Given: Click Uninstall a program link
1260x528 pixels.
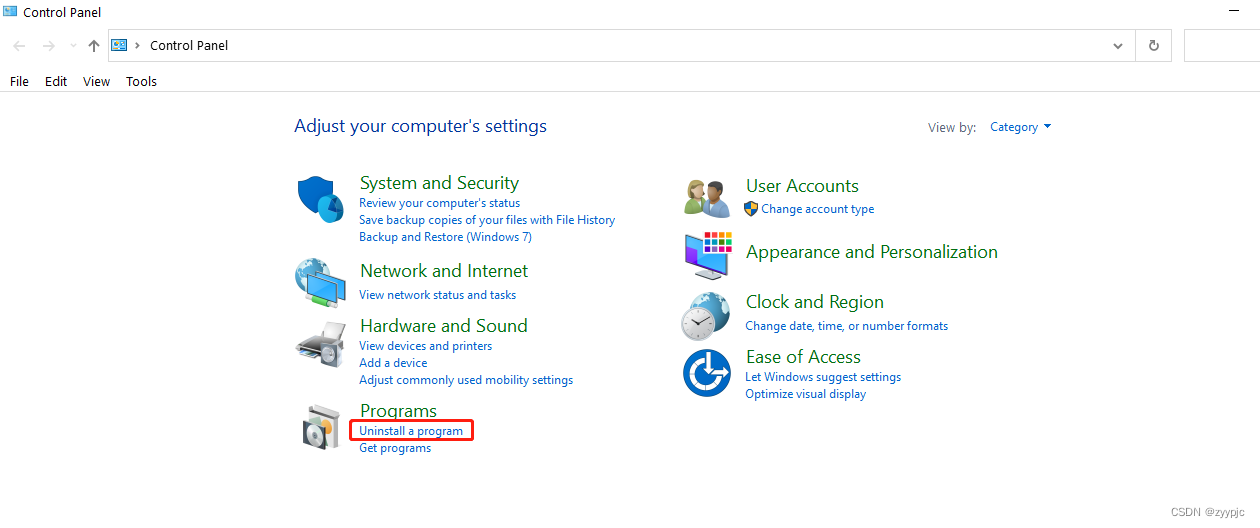Looking at the screenshot, I should tap(411, 431).
